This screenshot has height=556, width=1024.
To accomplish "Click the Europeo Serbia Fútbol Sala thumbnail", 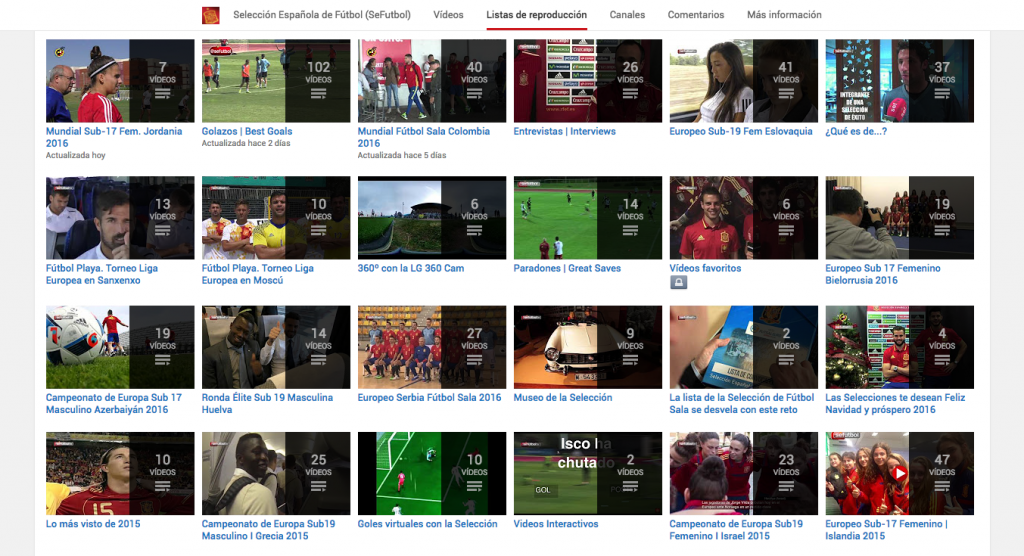I will pos(432,347).
